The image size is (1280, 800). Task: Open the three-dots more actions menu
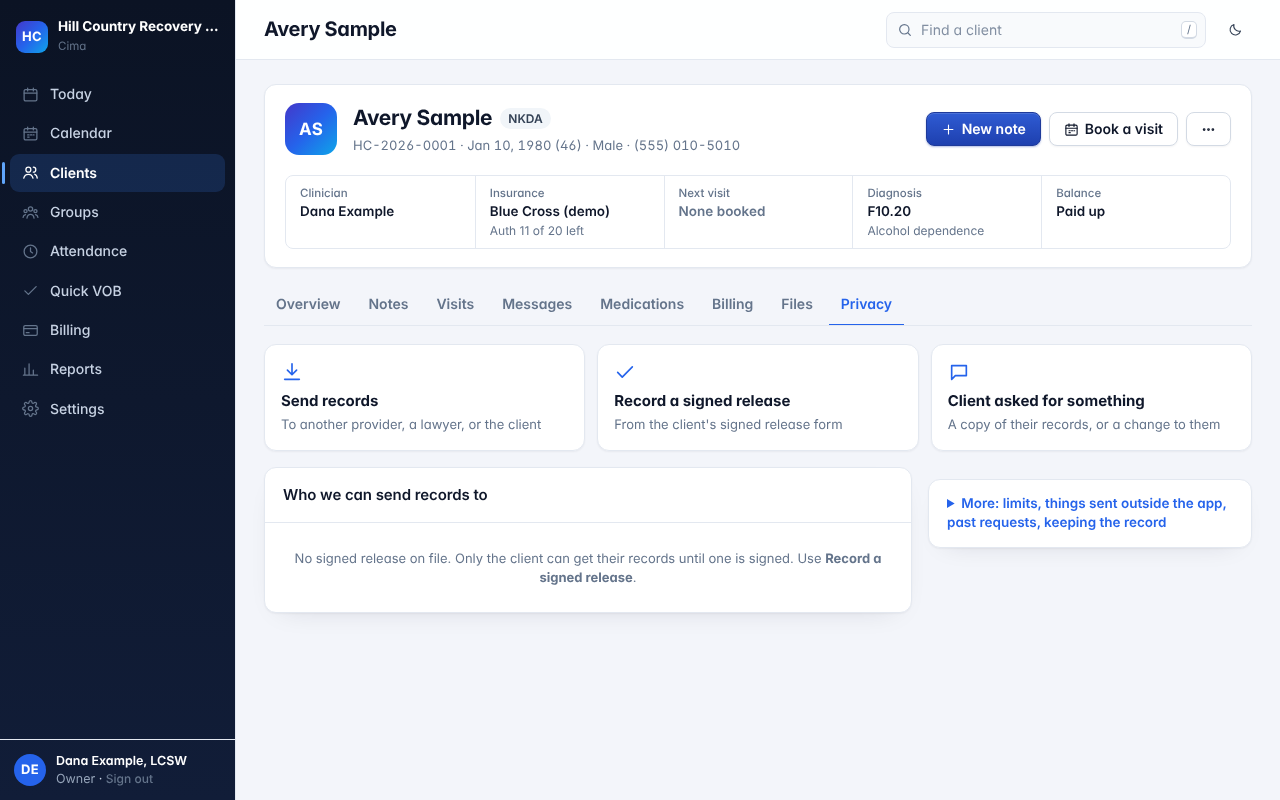1208,129
